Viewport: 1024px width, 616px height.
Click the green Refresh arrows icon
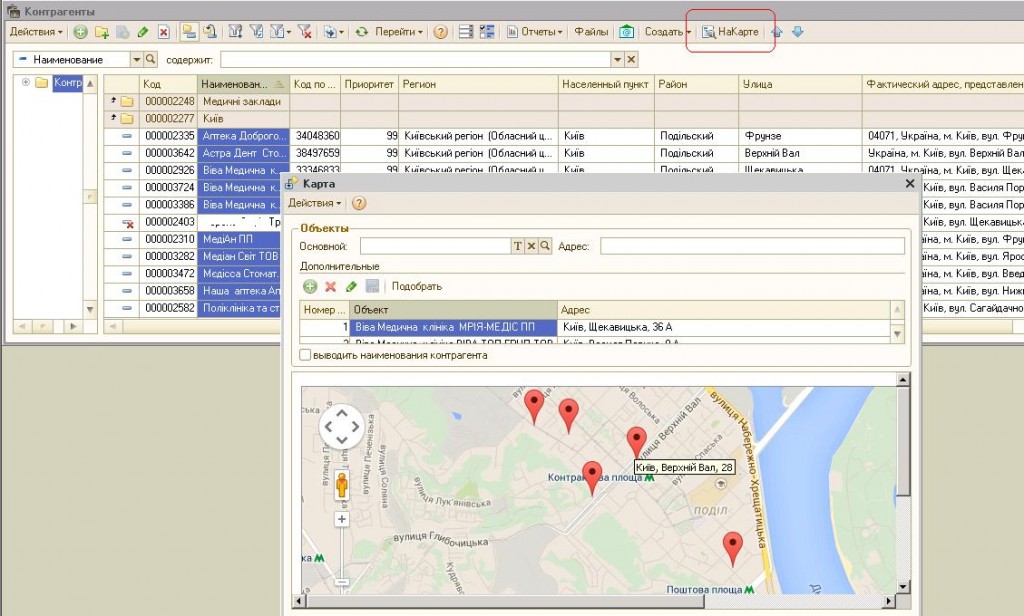point(362,31)
